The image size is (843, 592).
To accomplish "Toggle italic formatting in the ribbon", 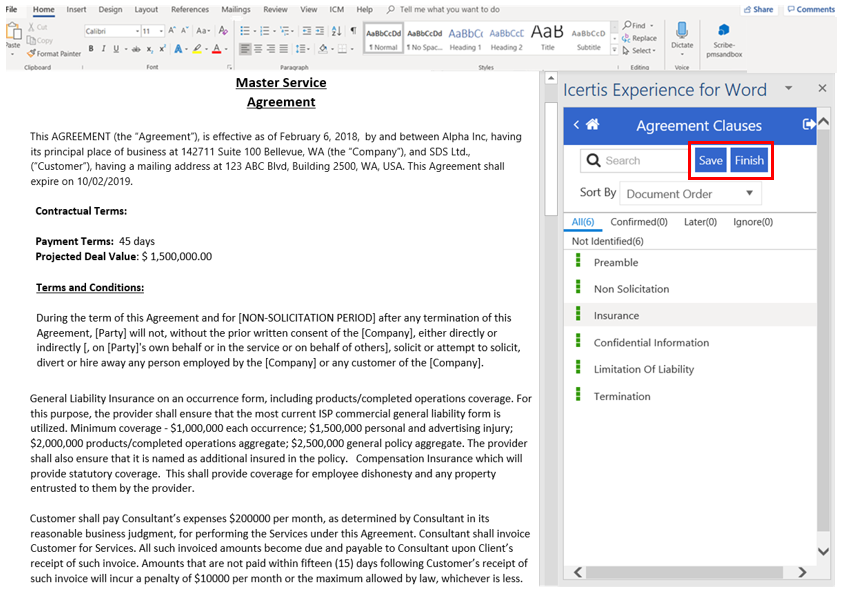I will (x=103, y=48).
